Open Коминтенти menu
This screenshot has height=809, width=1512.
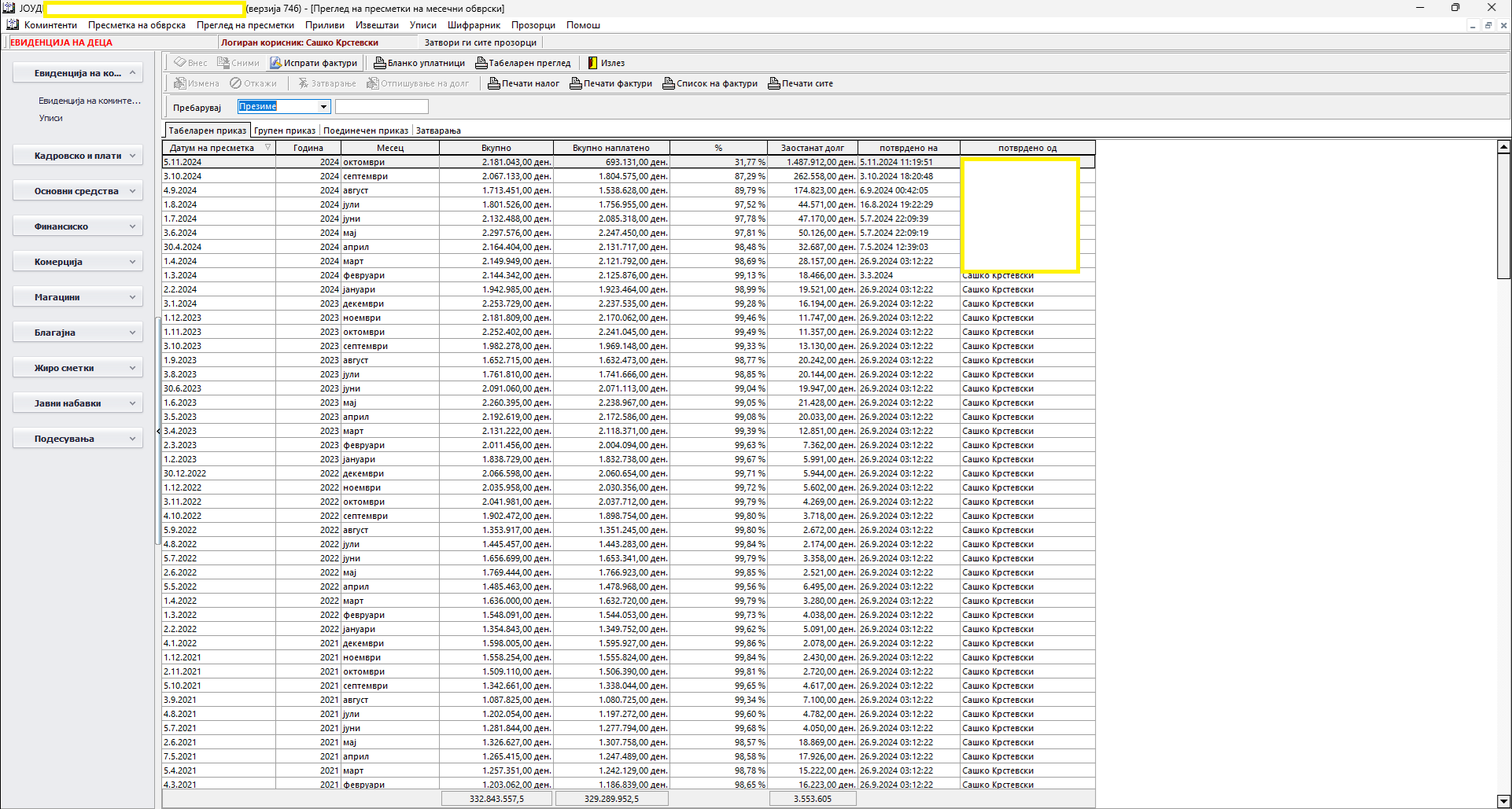click(x=50, y=25)
